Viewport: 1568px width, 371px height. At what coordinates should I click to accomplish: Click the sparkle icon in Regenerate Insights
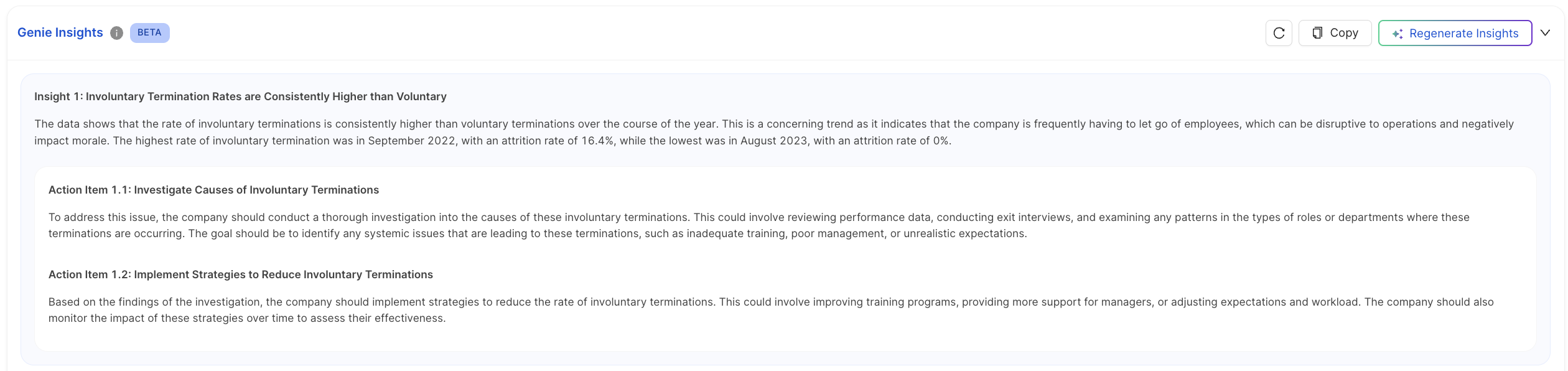1398,34
